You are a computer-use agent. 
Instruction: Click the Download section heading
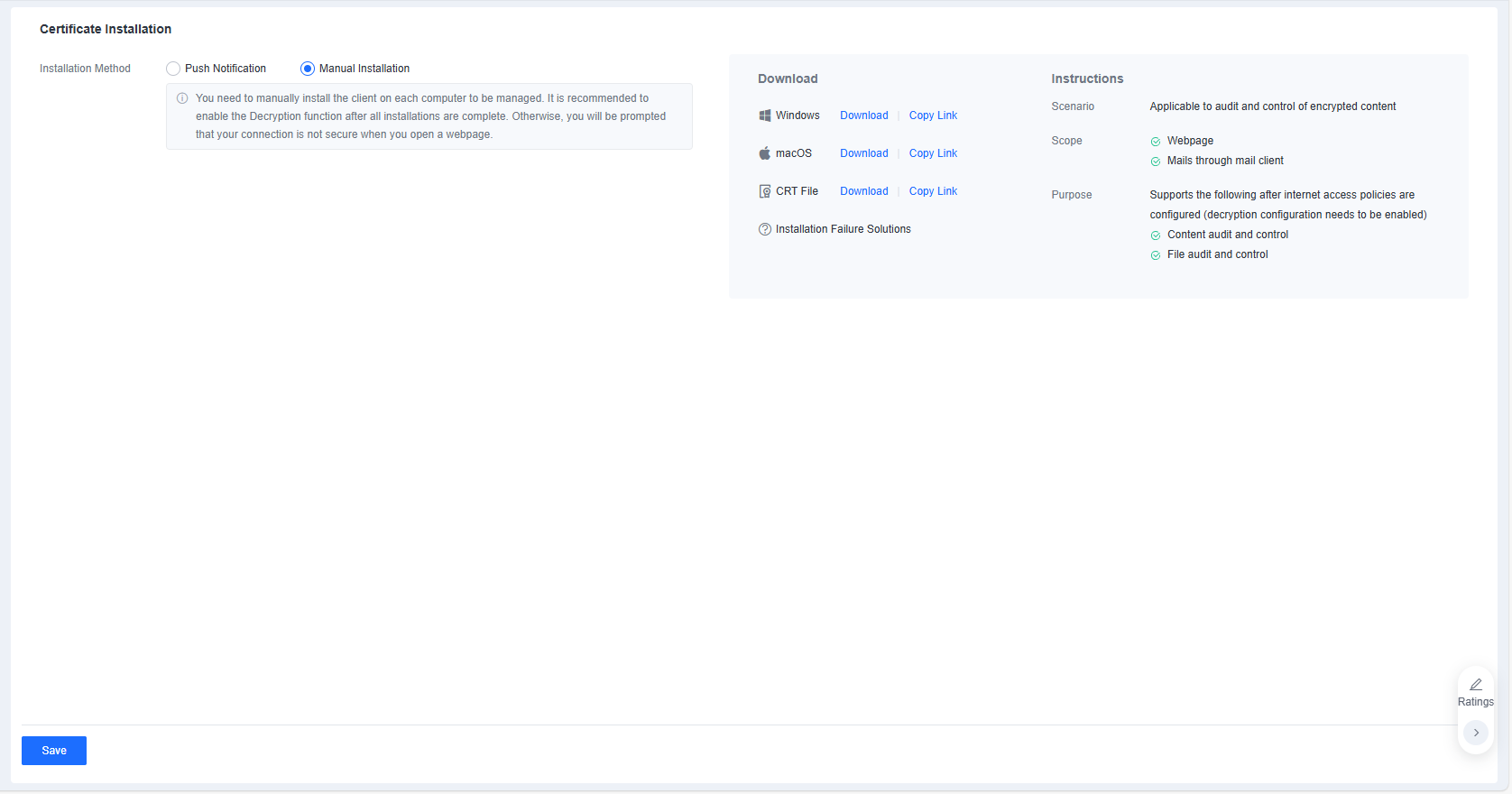[788, 78]
